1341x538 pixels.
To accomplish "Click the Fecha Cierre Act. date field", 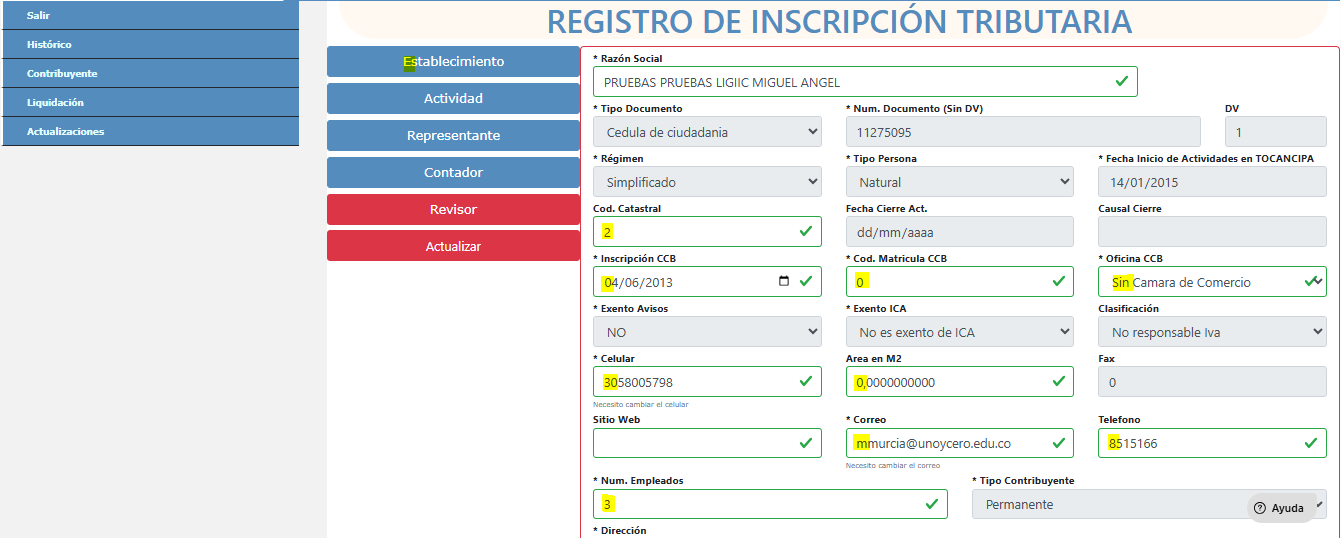I will click(960, 232).
